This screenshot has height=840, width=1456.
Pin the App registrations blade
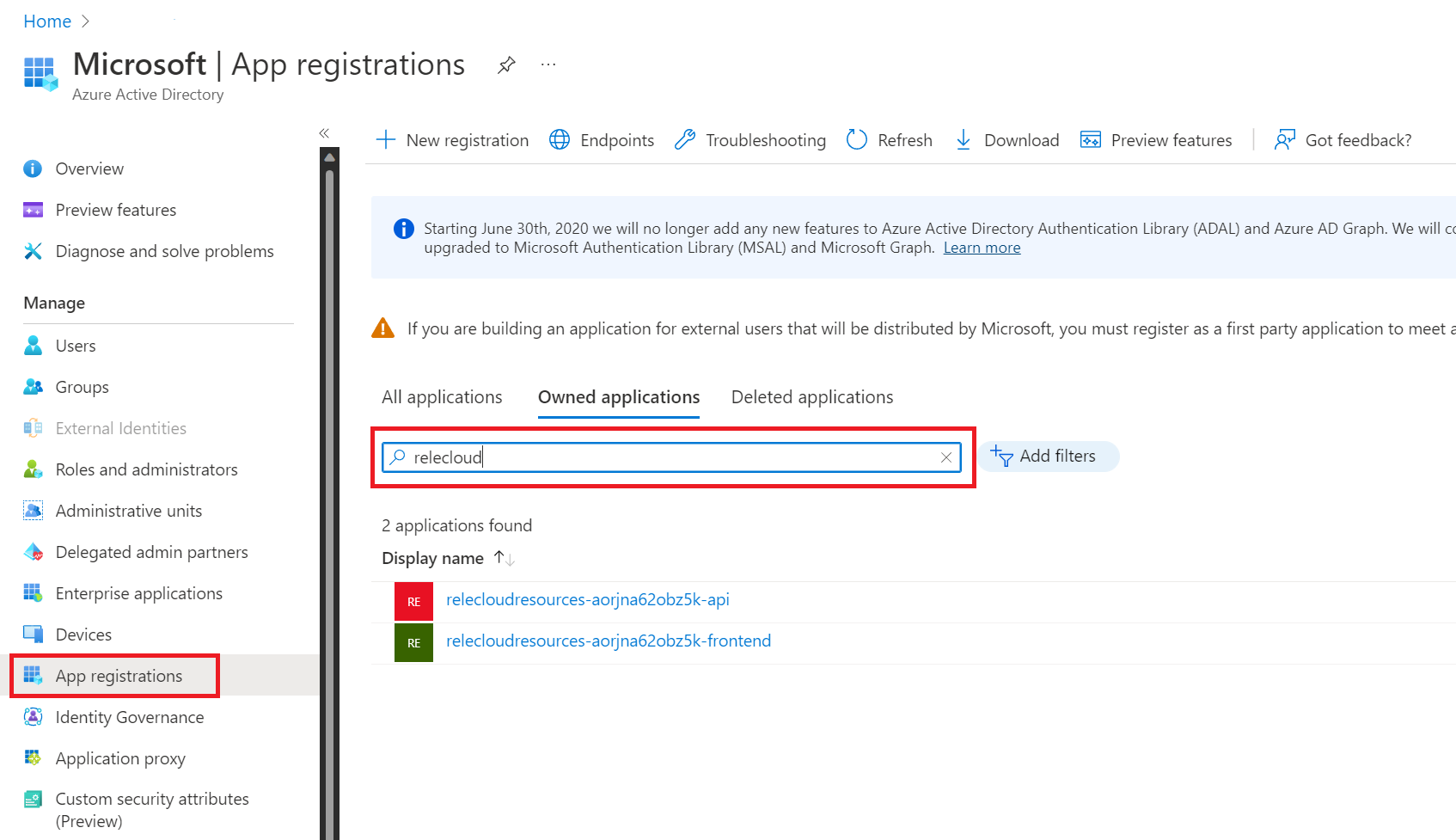pyautogui.click(x=506, y=64)
